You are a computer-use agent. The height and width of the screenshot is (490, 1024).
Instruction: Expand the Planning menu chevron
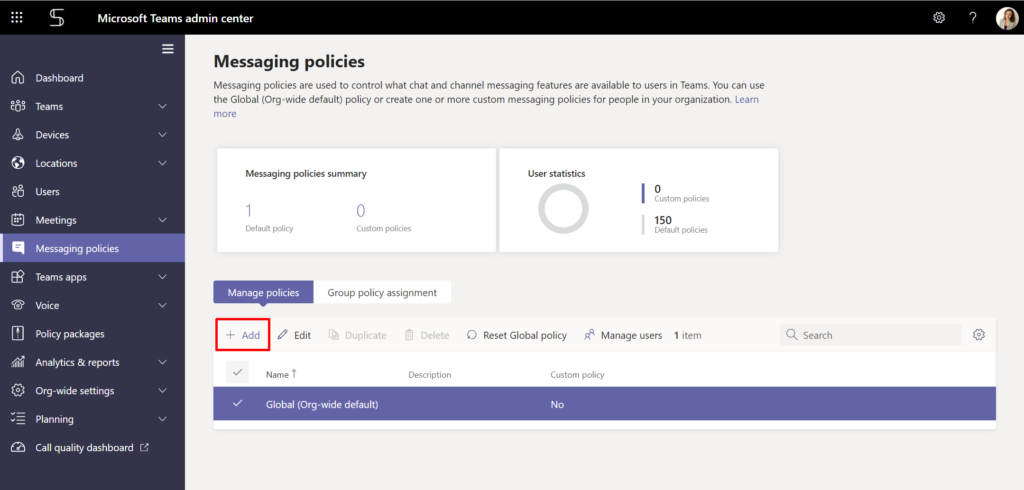tap(163, 419)
